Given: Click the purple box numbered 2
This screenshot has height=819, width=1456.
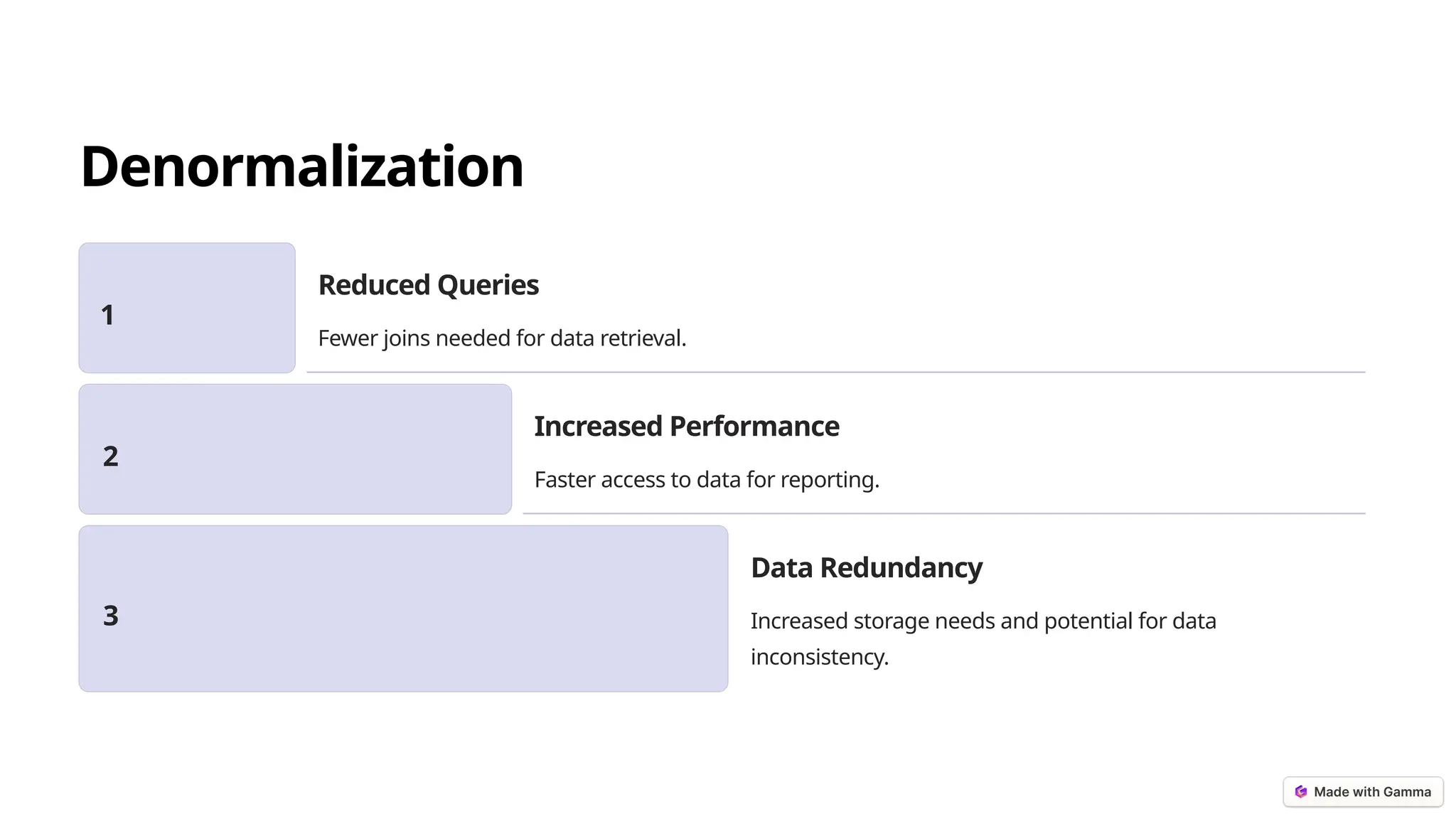Looking at the screenshot, I should (x=295, y=449).
